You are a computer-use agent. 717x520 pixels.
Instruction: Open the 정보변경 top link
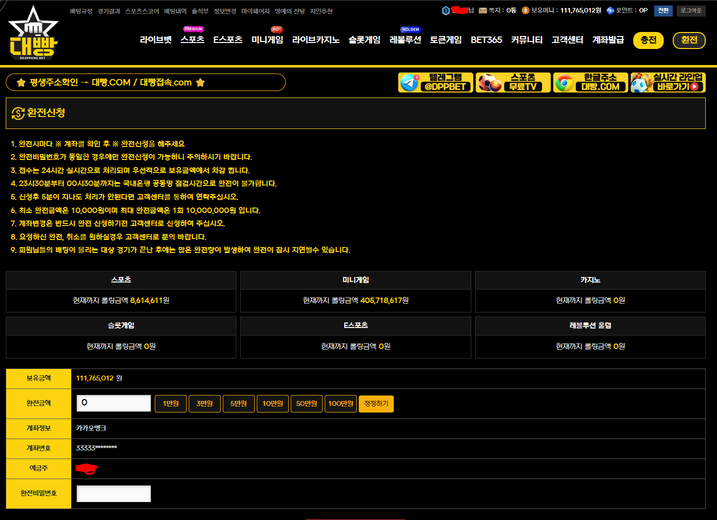225,11
